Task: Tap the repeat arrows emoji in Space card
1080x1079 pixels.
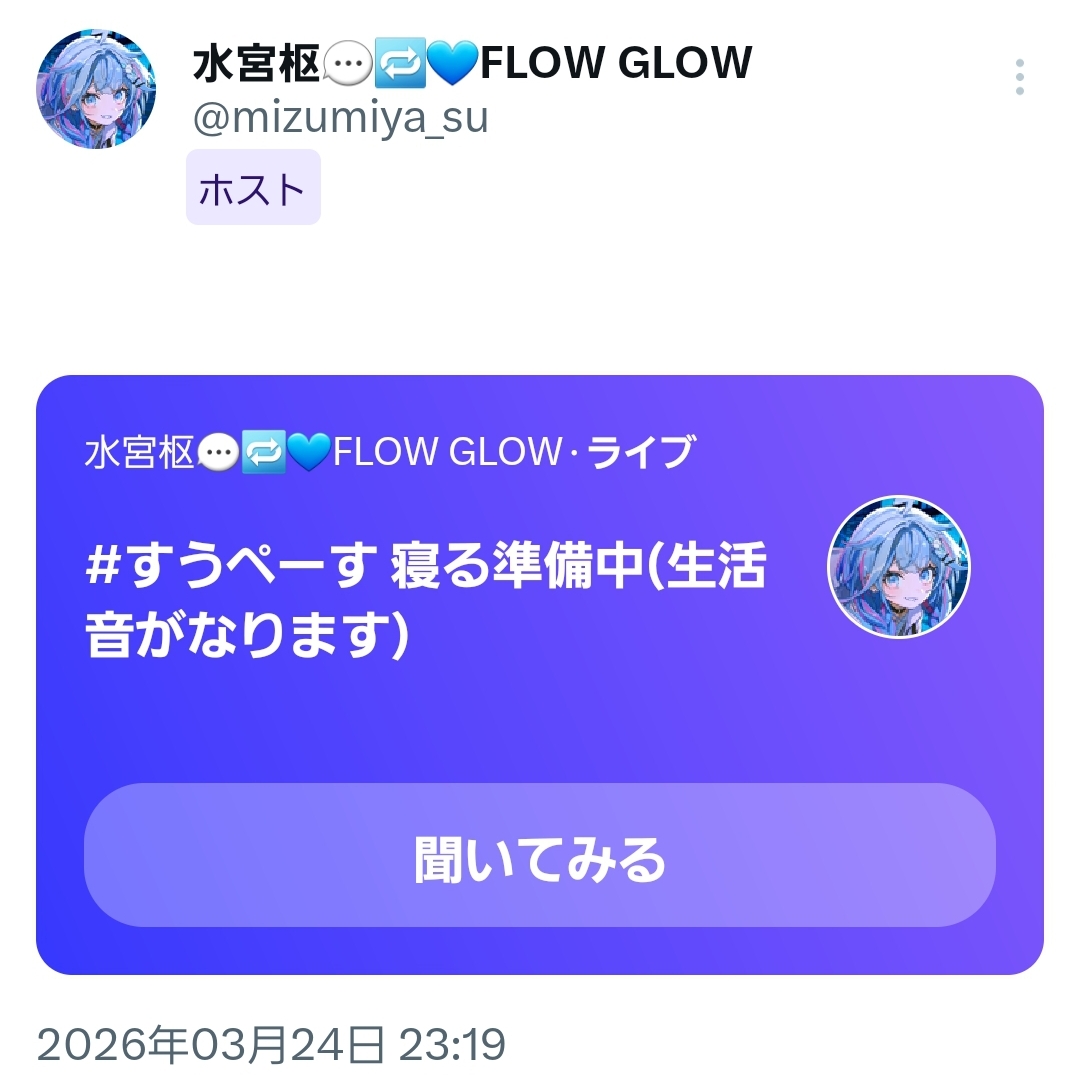Action: [x=263, y=452]
